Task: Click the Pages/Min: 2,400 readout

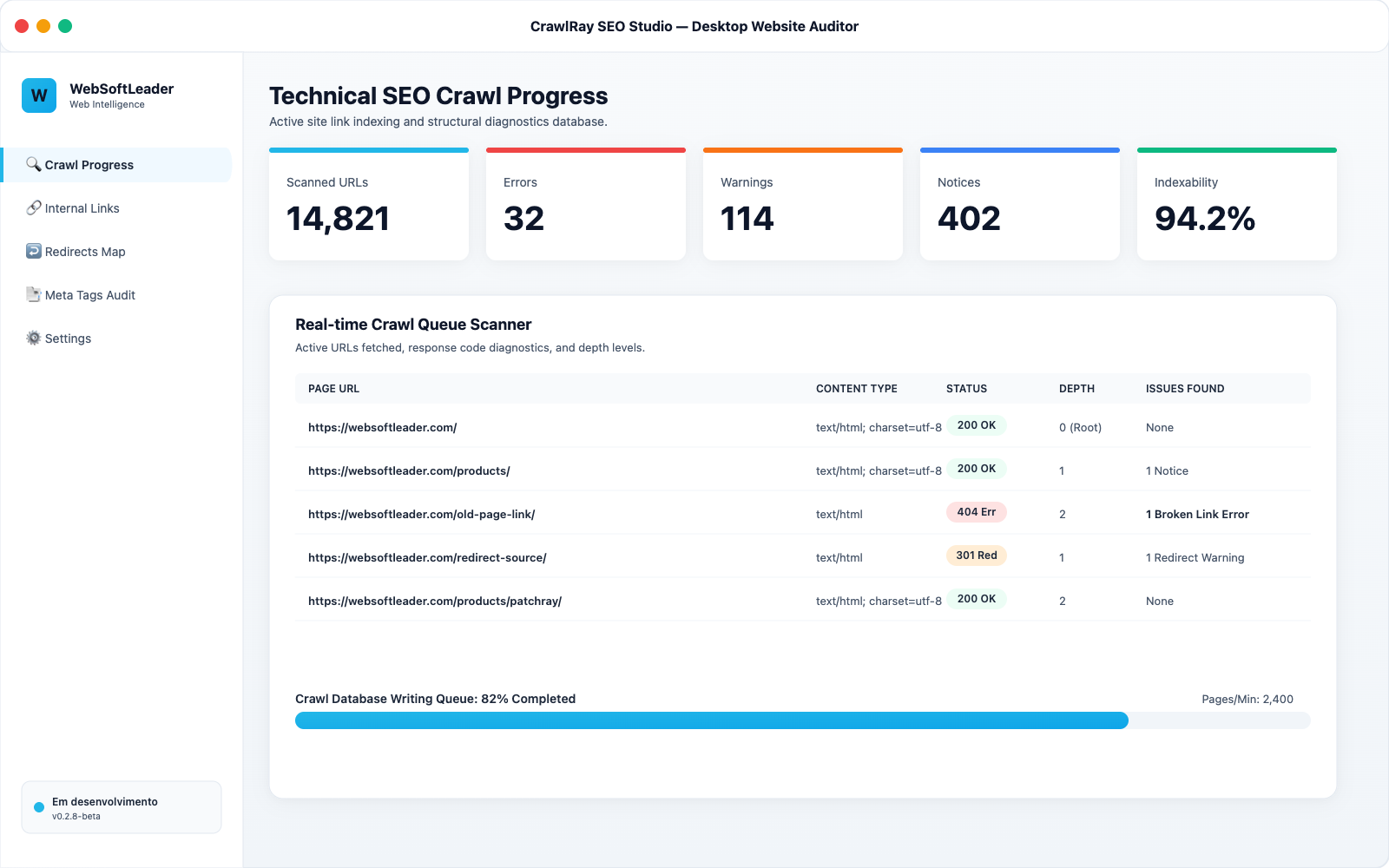Action: pos(1247,699)
